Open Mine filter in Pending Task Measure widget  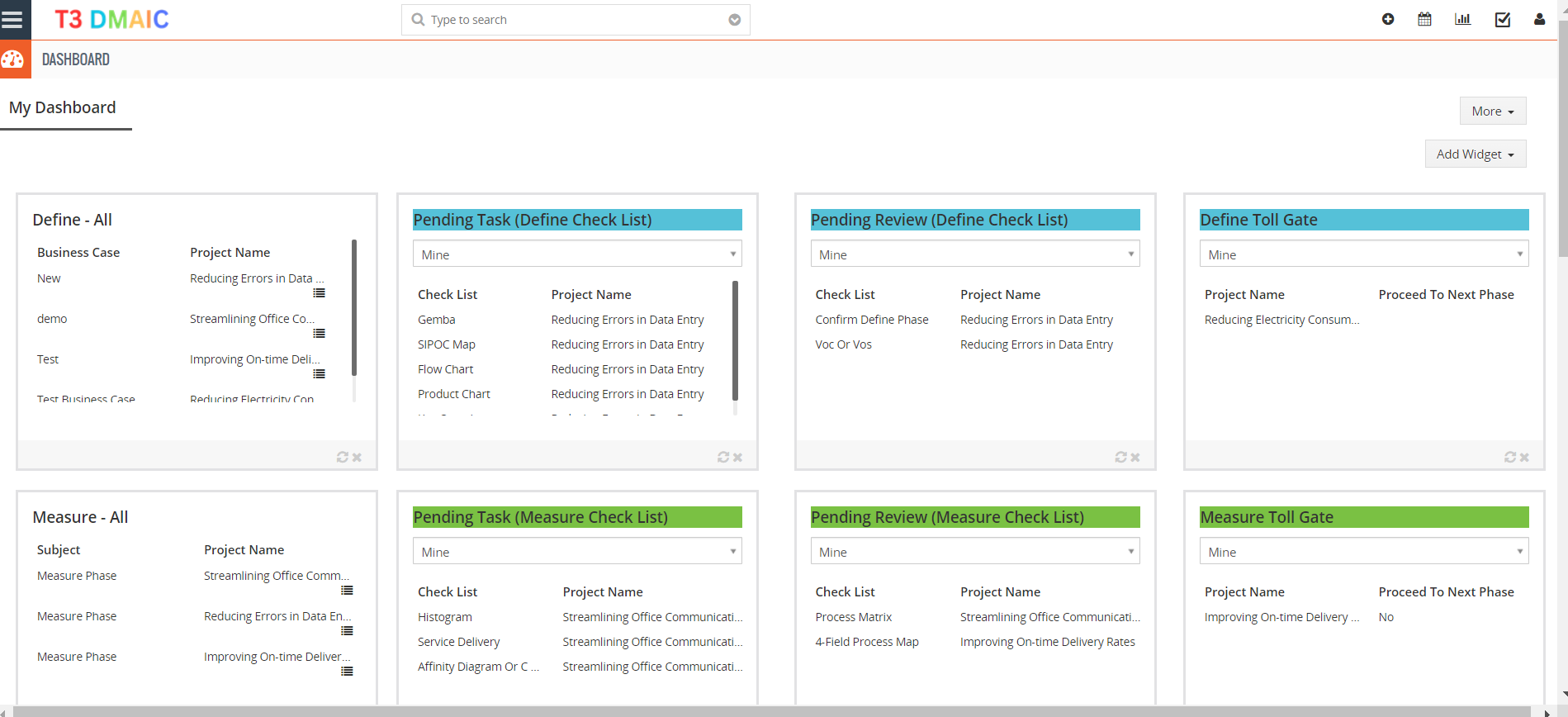pos(577,551)
